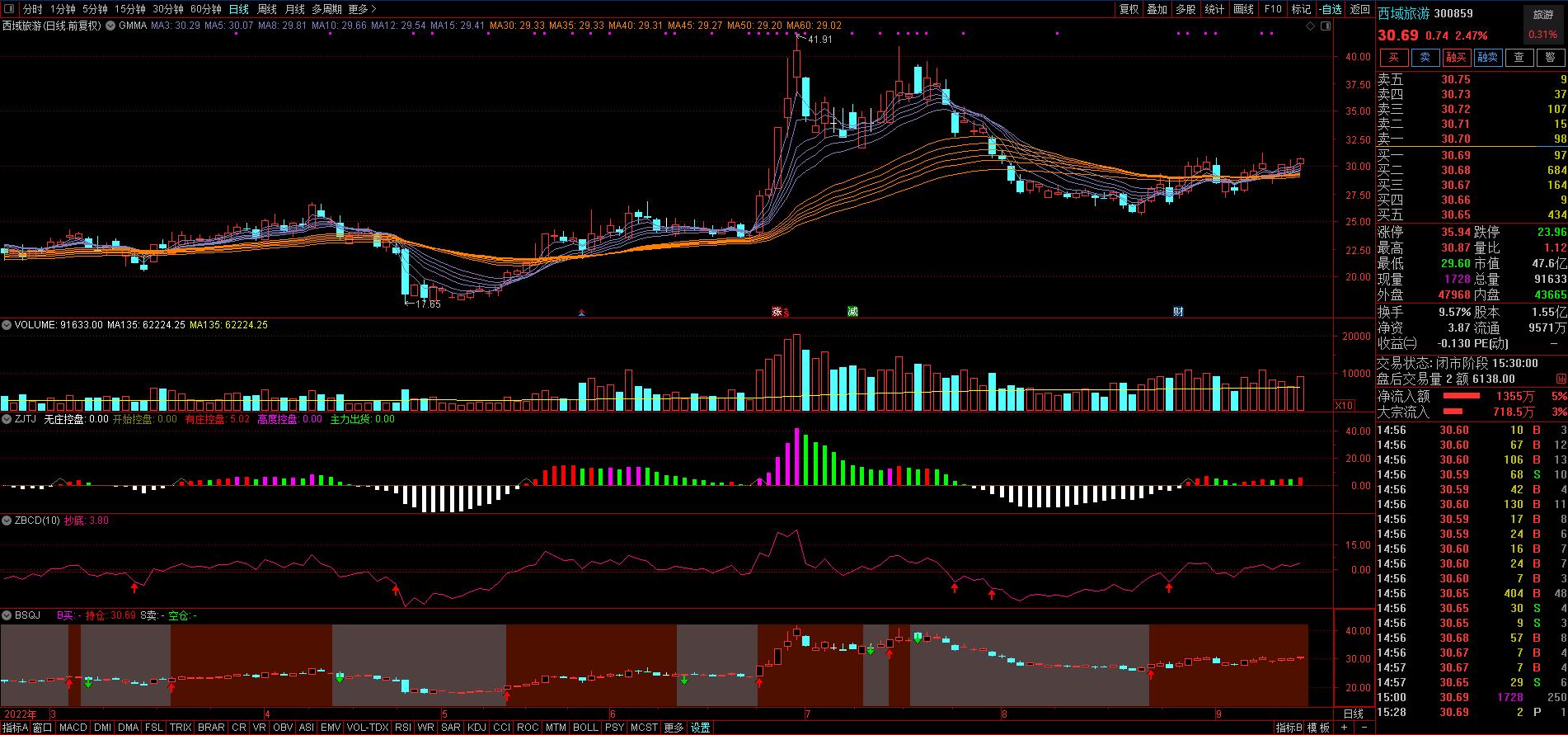Toggle the 自选 watchlist button

[1330, 9]
